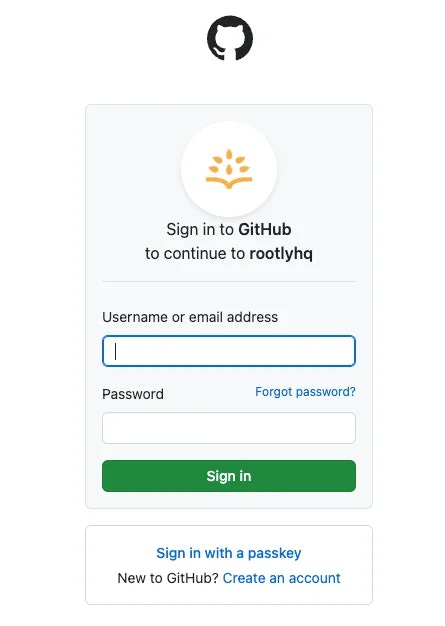Focus the Password input field
This screenshot has height=626, width=445.
[x=229, y=428]
